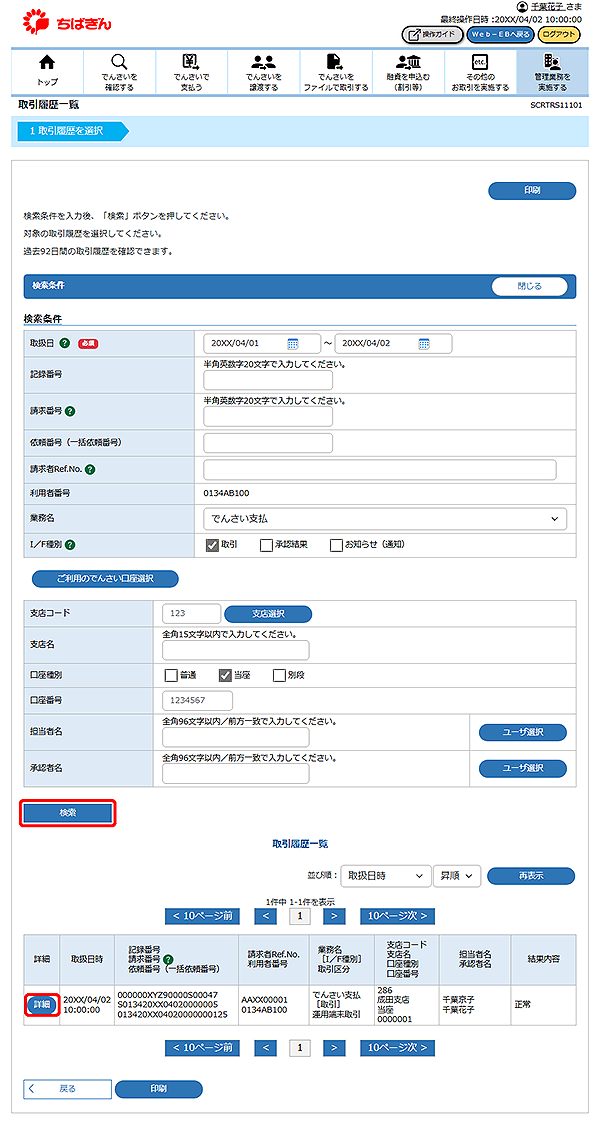The height and width of the screenshot is (1125, 600).
Task: Open the 並び順 取扱日時 dropdown
Action: (385, 876)
